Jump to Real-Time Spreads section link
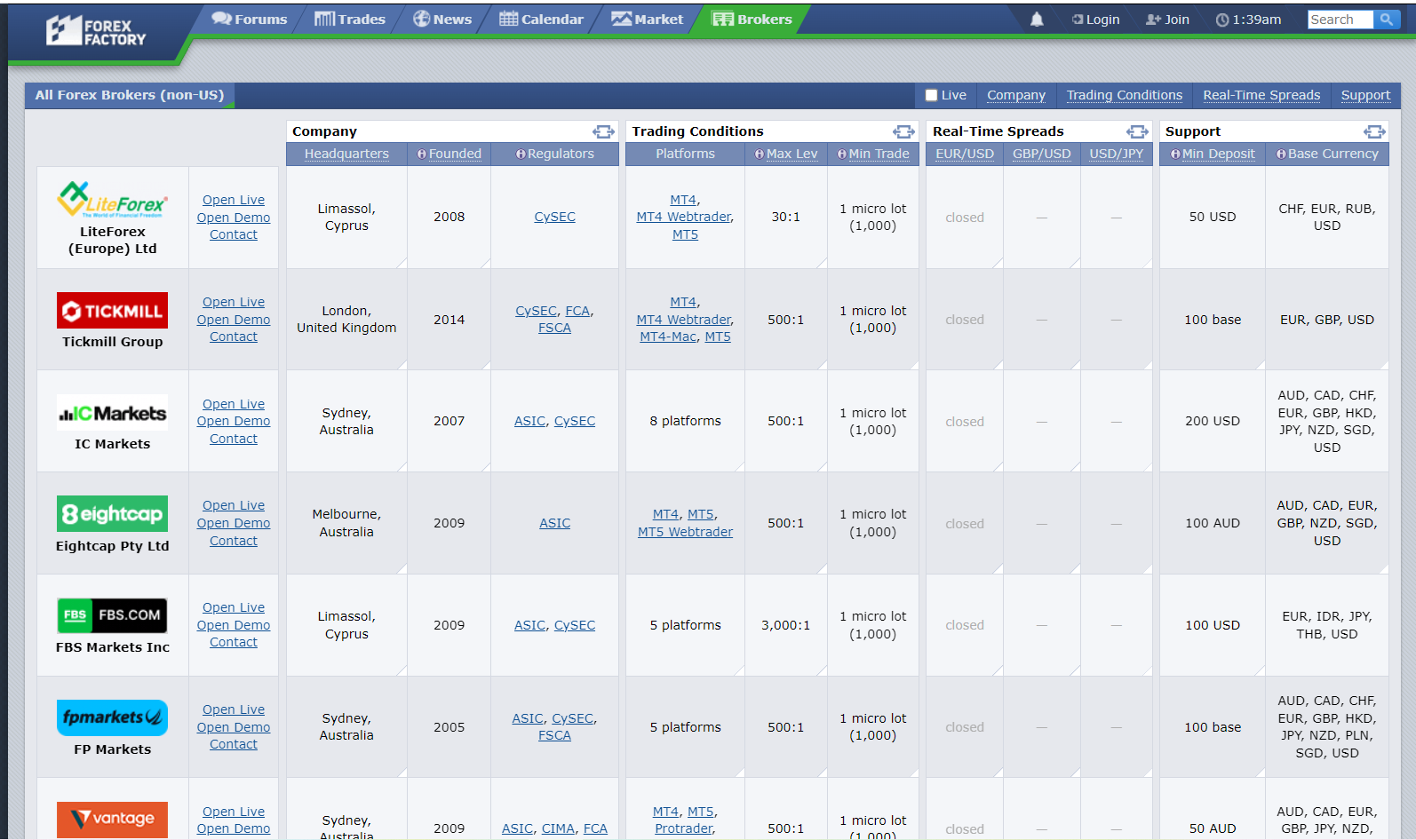Viewport: 1416px width, 840px height. [1261, 95]
